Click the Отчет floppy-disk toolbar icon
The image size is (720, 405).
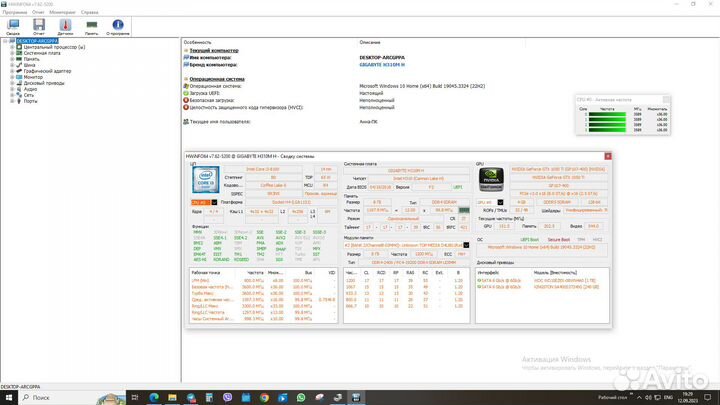(x=39, y=27)
